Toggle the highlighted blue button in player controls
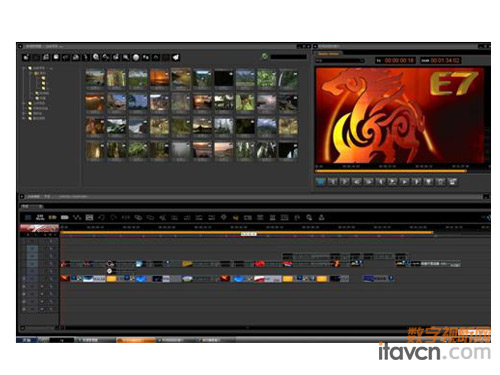500x375 pixels. 320,182
